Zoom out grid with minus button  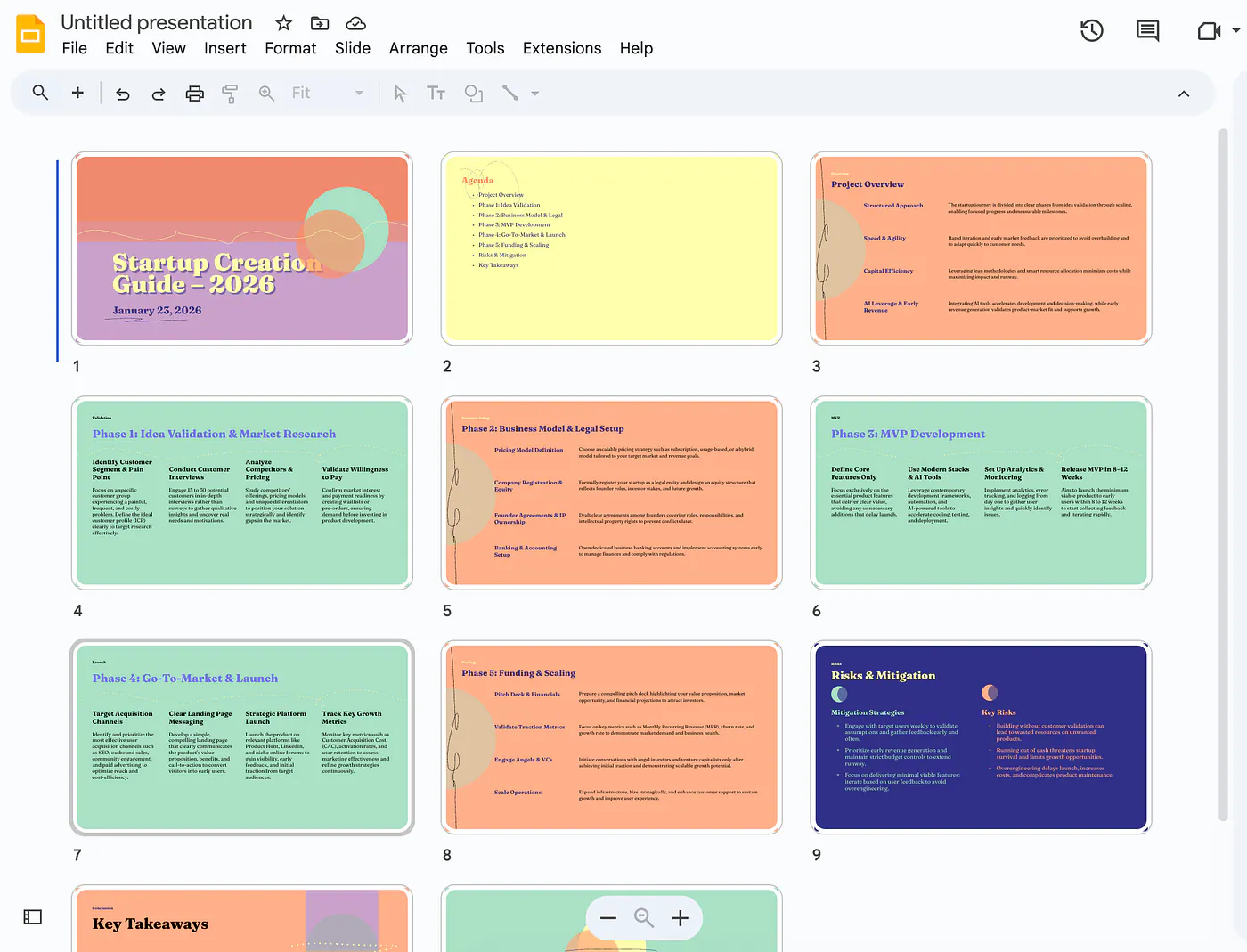[608, 918]
